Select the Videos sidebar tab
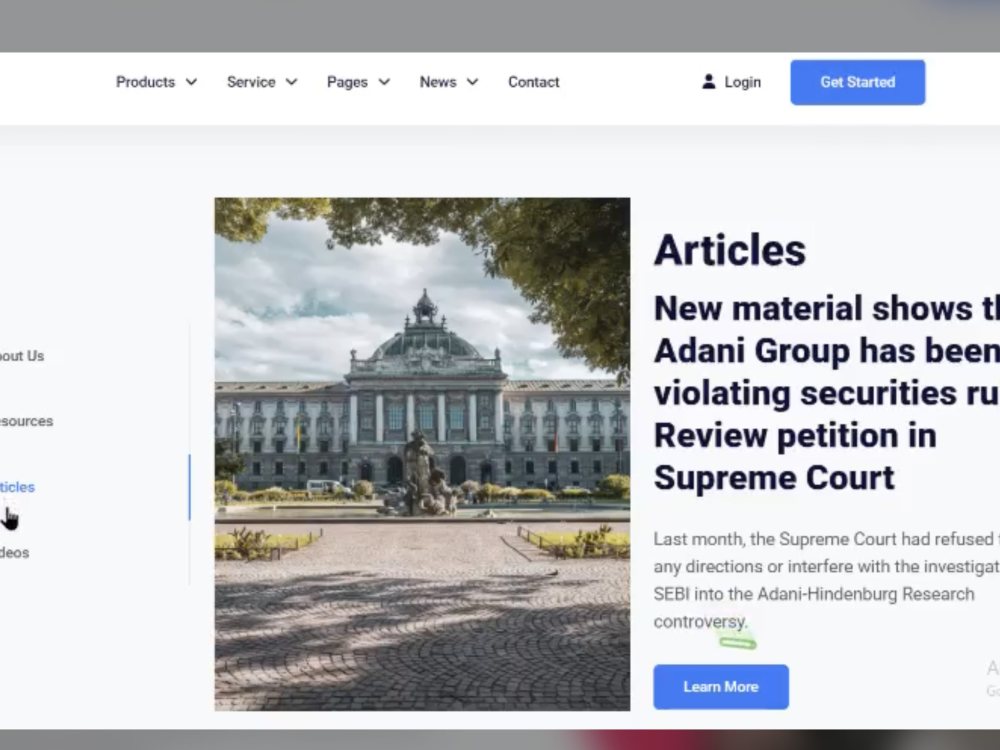 15,553
